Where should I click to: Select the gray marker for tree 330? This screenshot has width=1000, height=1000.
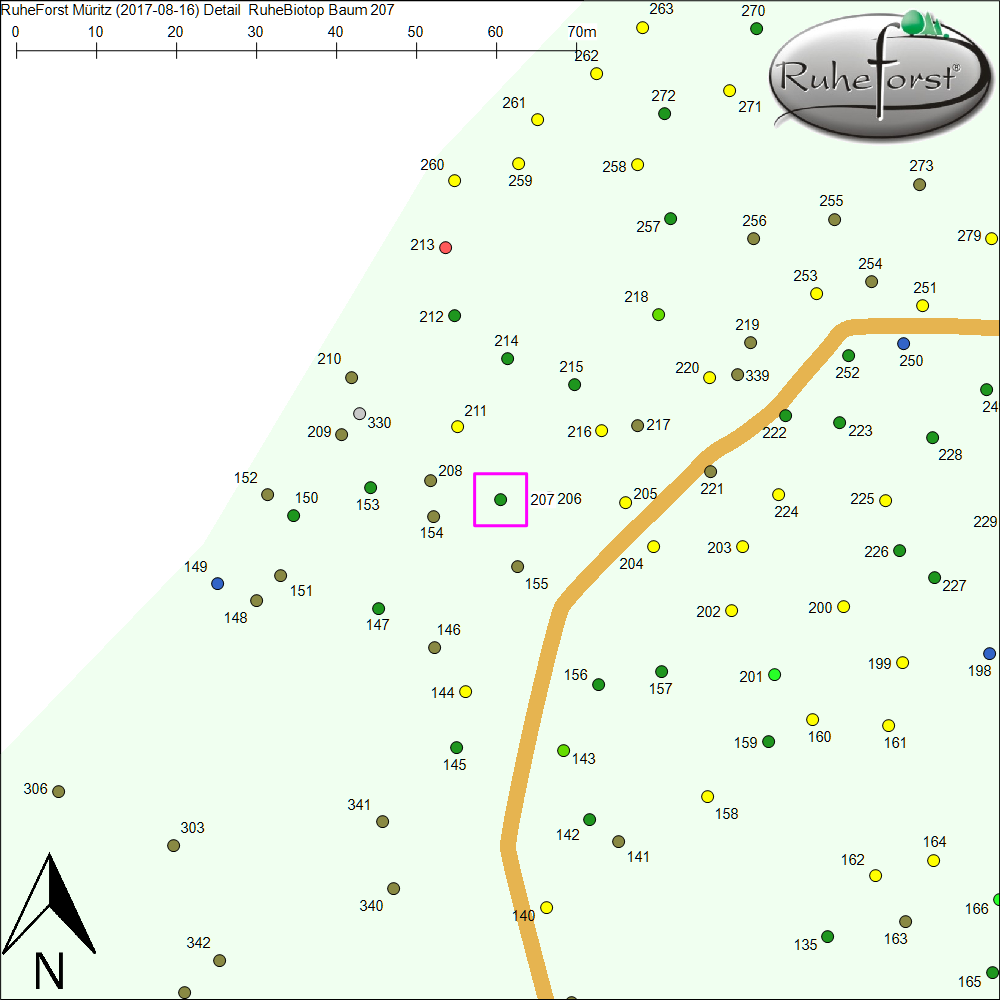(360, 413)
